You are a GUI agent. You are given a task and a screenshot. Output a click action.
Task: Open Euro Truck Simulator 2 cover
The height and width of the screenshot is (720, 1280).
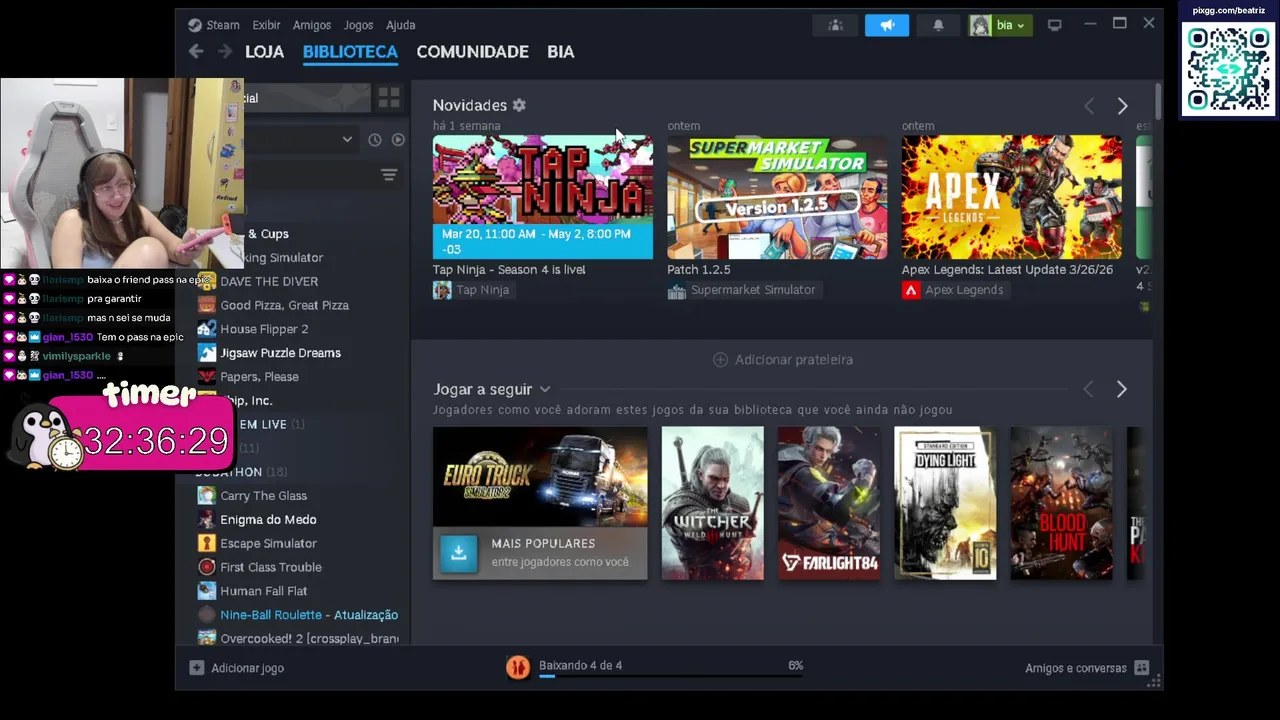(x=540, y=477)
